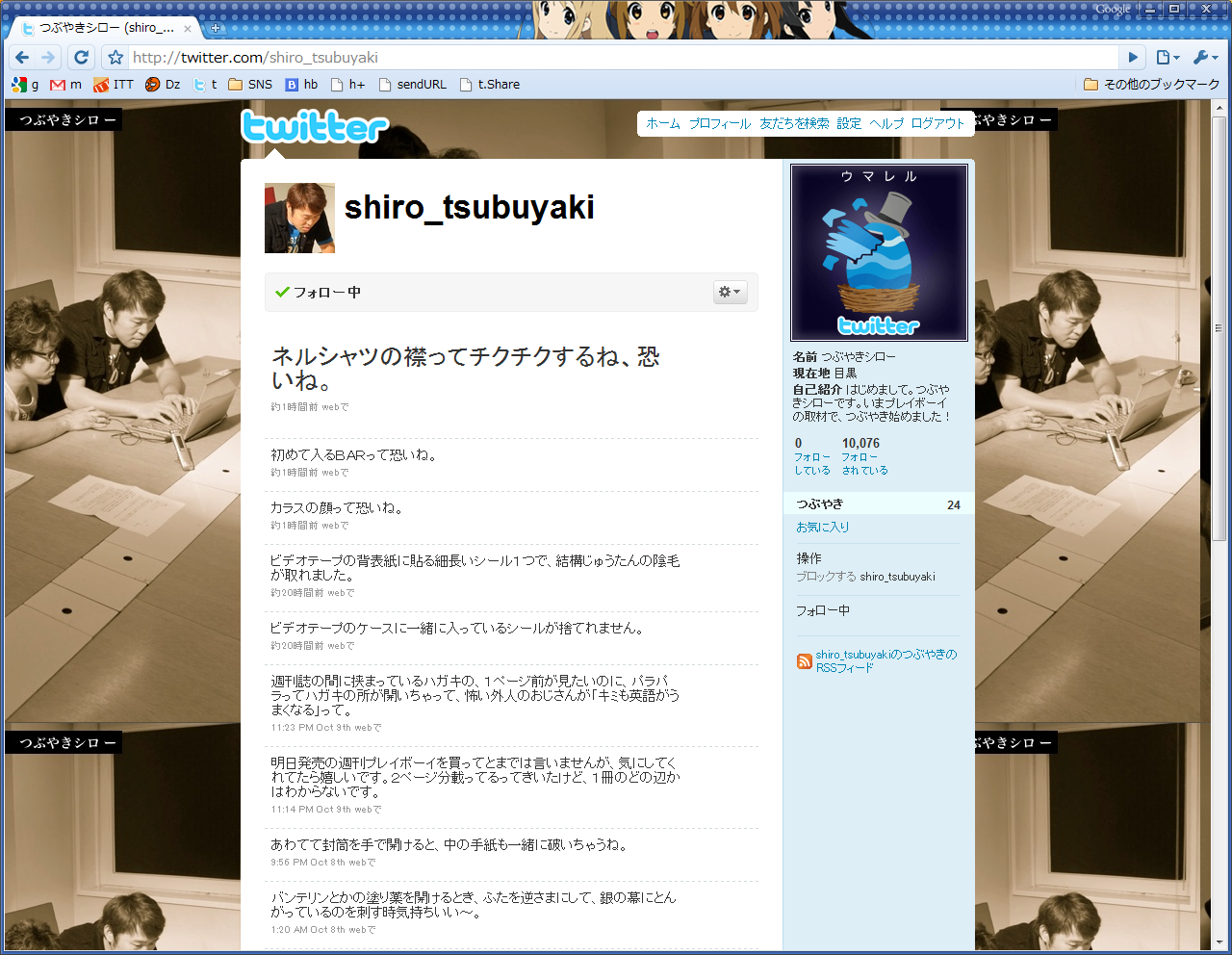Viewport: 1232px width, 955px height.
Task: Open お気に入り favorites link
Action: 822,528
